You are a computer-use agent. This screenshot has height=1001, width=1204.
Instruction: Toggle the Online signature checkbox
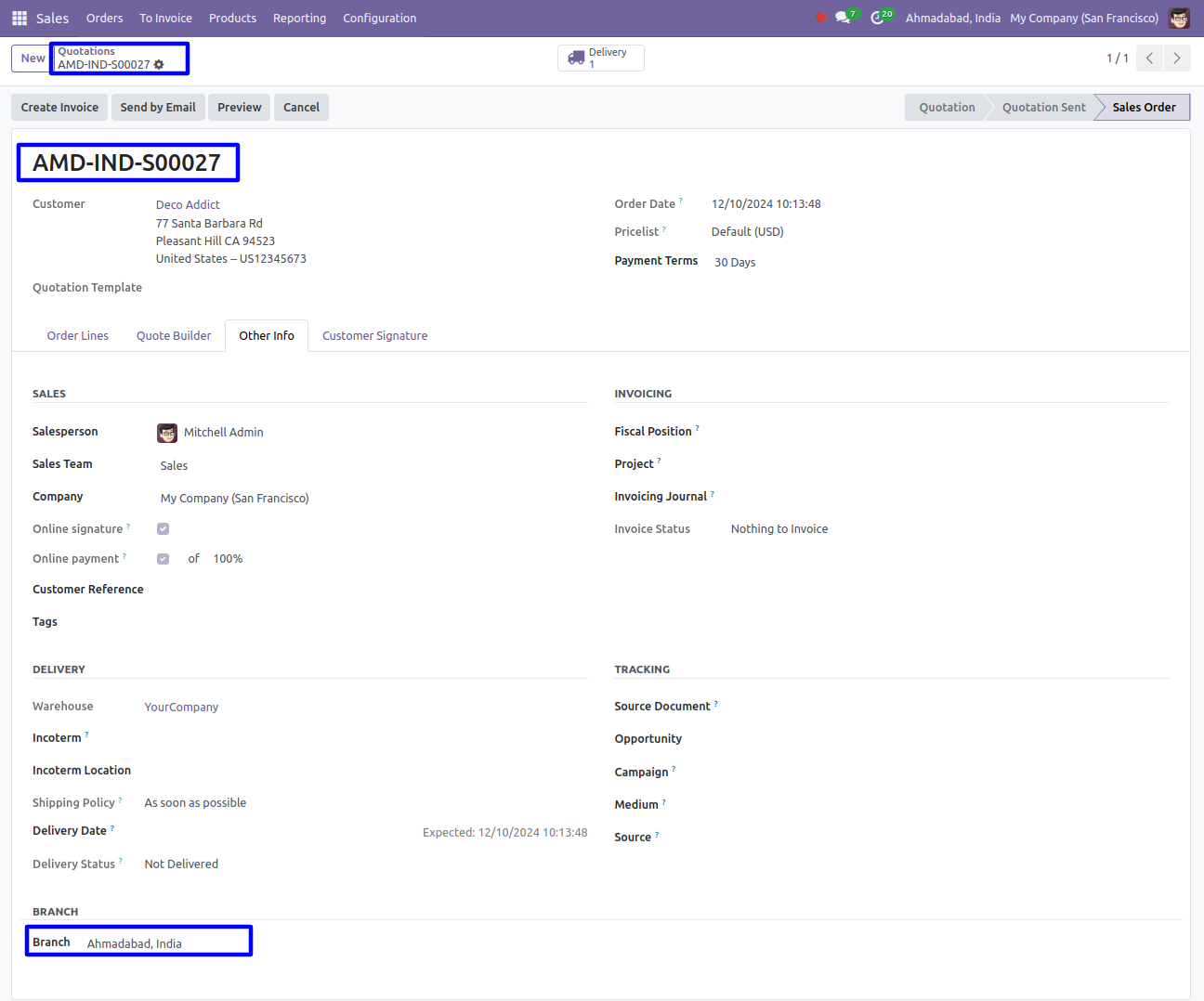[x=164, y=529]
